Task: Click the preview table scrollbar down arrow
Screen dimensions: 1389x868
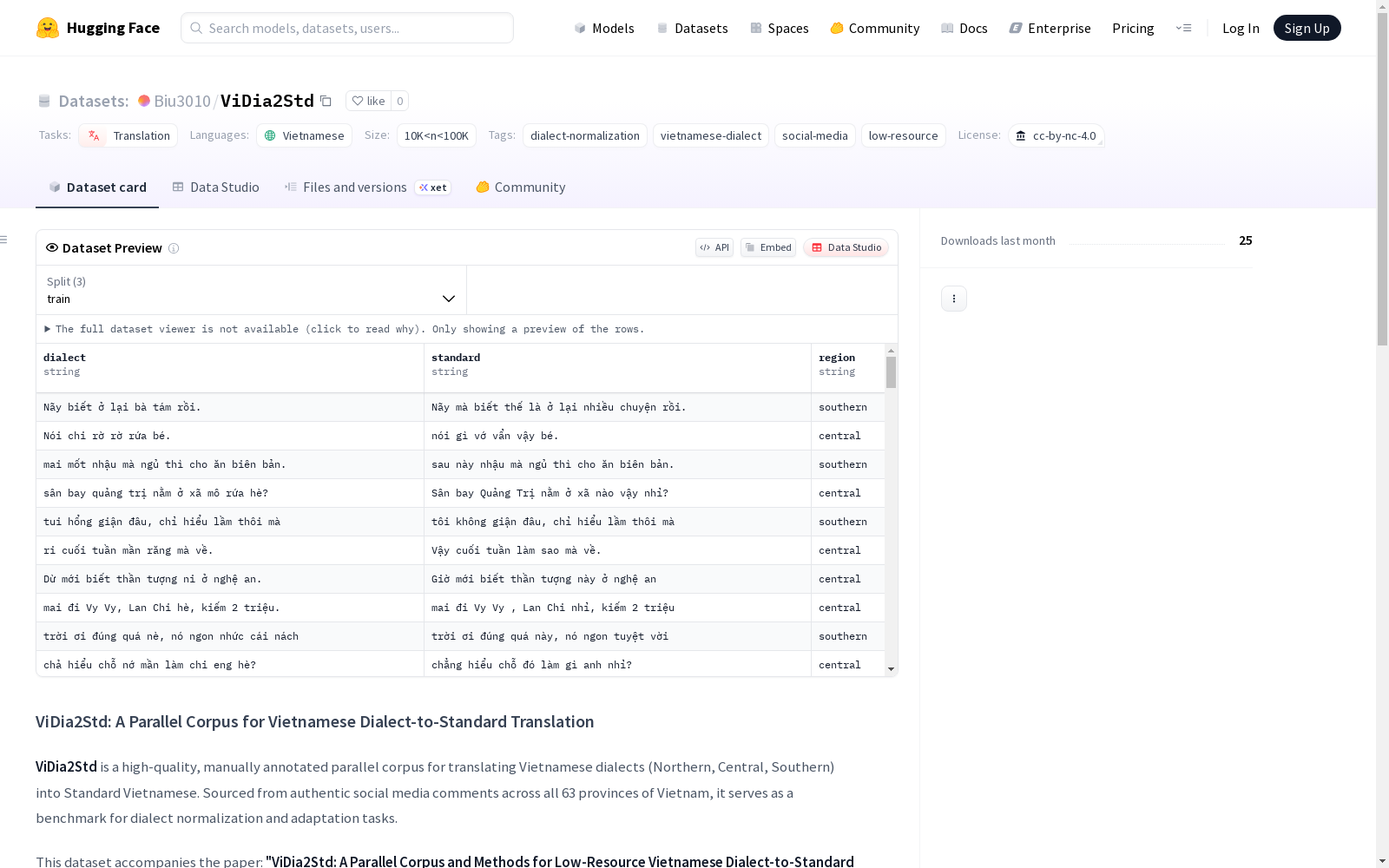Action: click(x=891, y=669)
